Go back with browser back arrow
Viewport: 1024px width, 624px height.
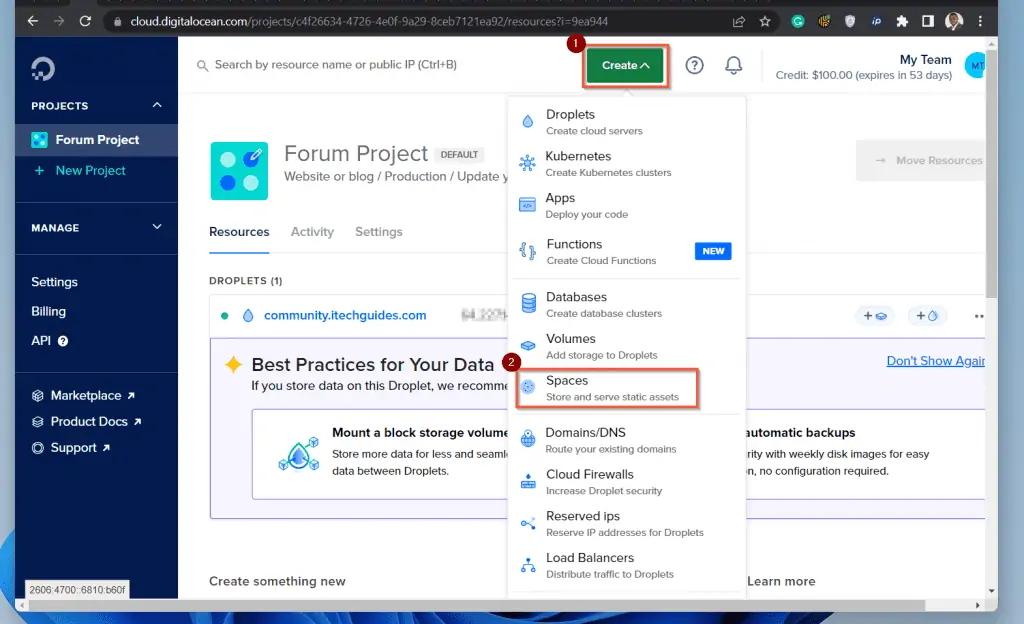coord(33,21)
